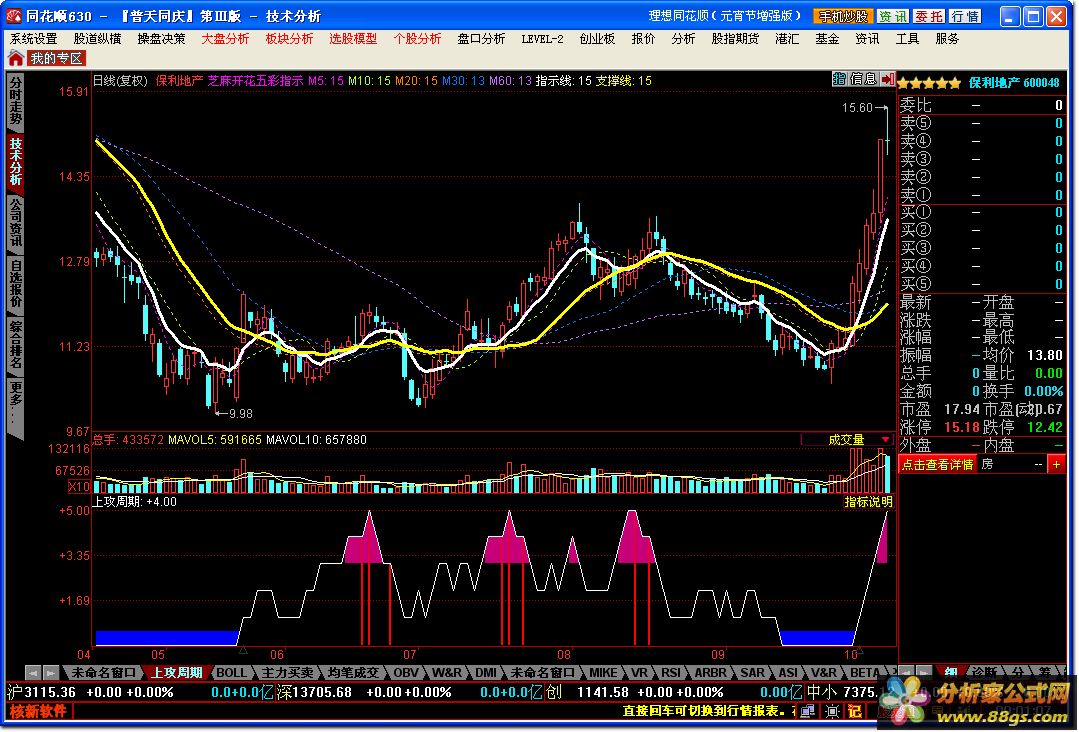
Task: Click the indicator tabs left scroll arrow
Action: [x=32, y=673]
